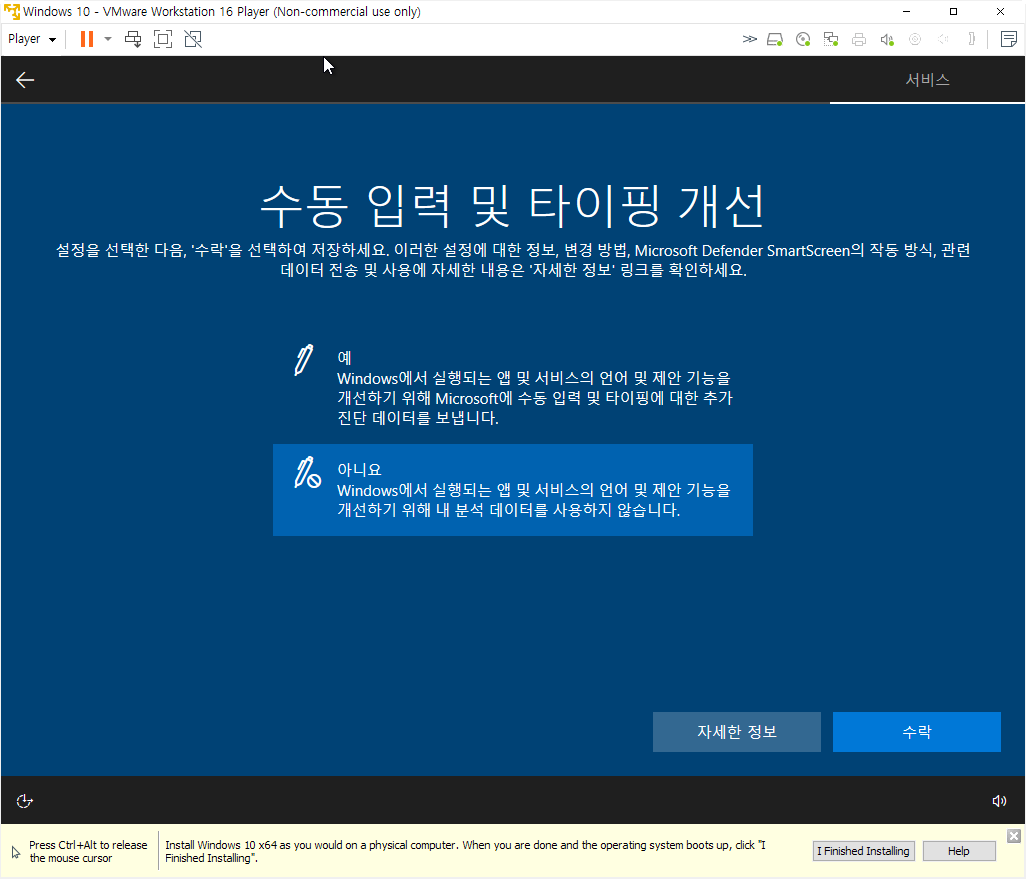Click the CD/DVD drive device icon
The image size is (1026, 879).
pos(803,39)
